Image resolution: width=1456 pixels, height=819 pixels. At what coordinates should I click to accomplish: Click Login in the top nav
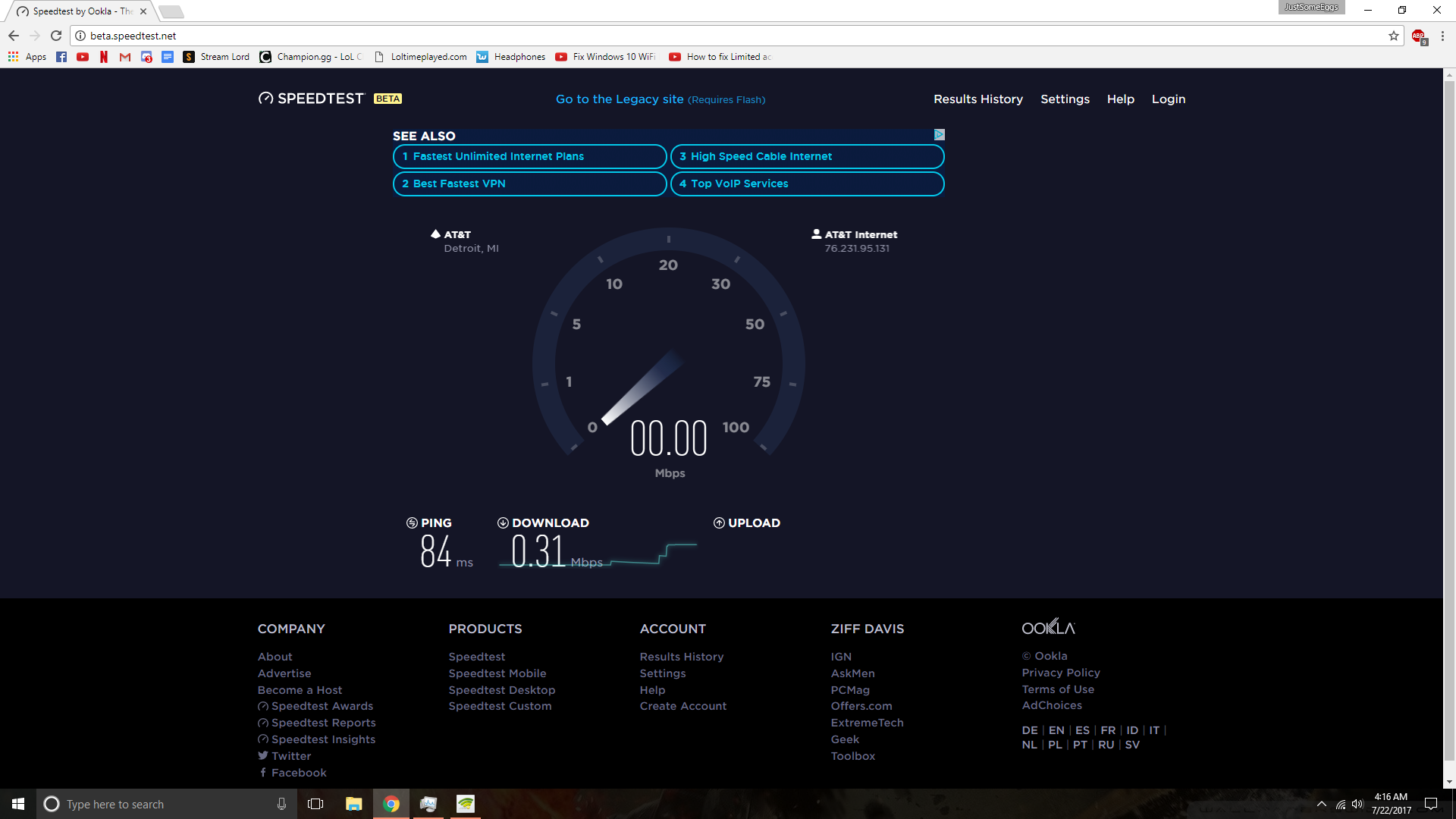tap(1168, 99)
